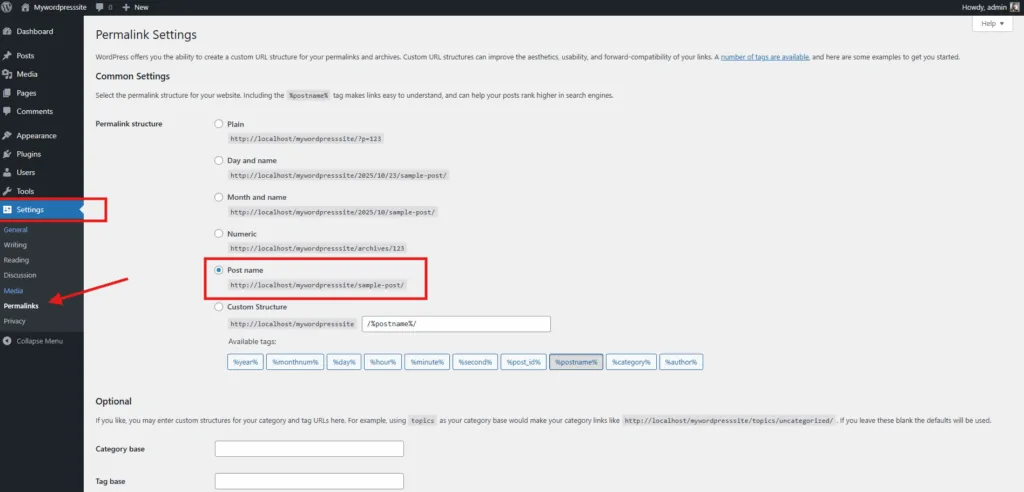Insert the %day% tag button
The image size is (1024, 492).
344,362
